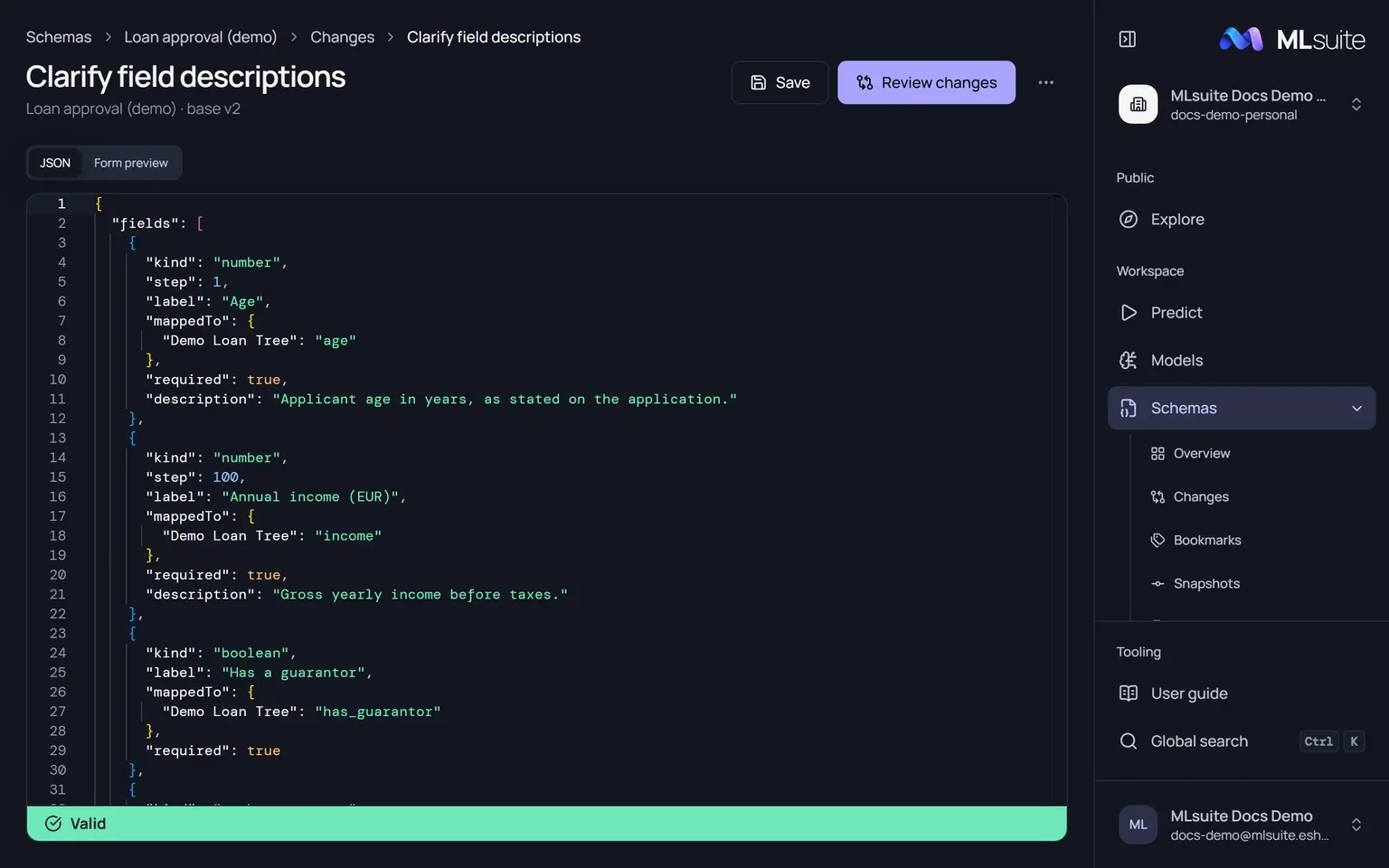
Task: Click the Changes branch icon in sidebar
Action: [1157, 497]
